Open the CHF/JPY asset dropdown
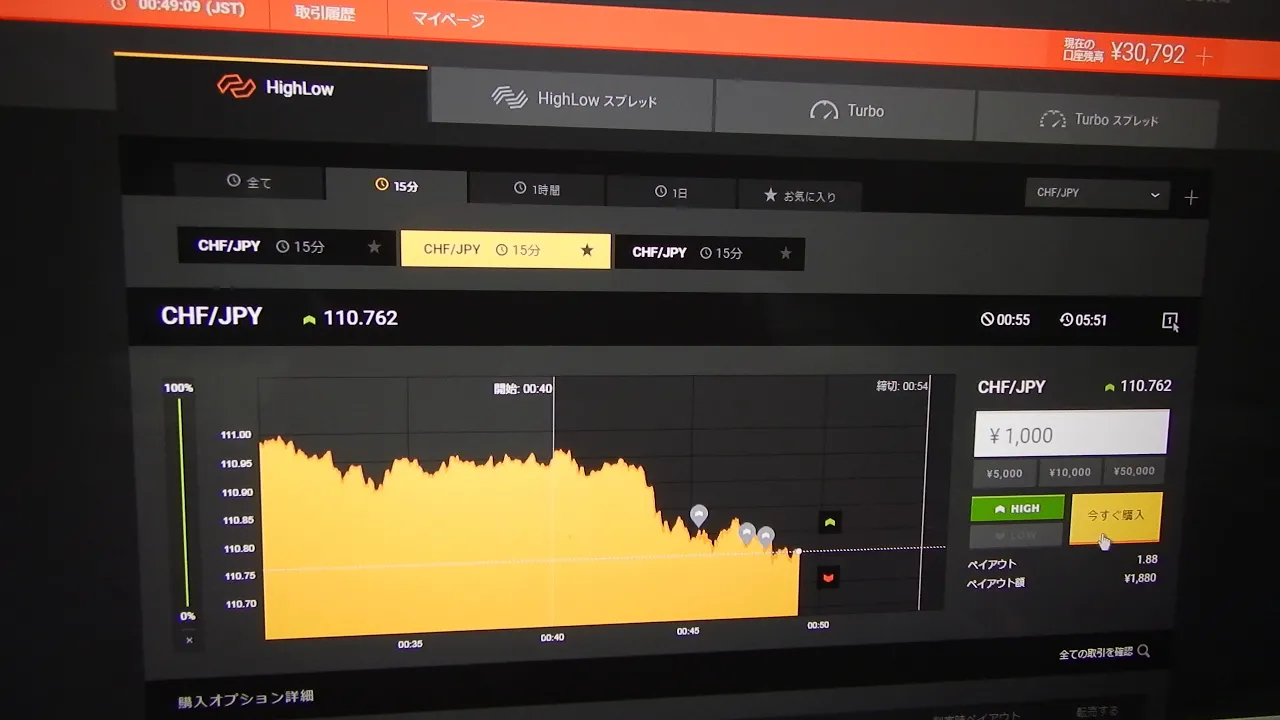Viewport: 1280px width, 720px height. 1097,194
